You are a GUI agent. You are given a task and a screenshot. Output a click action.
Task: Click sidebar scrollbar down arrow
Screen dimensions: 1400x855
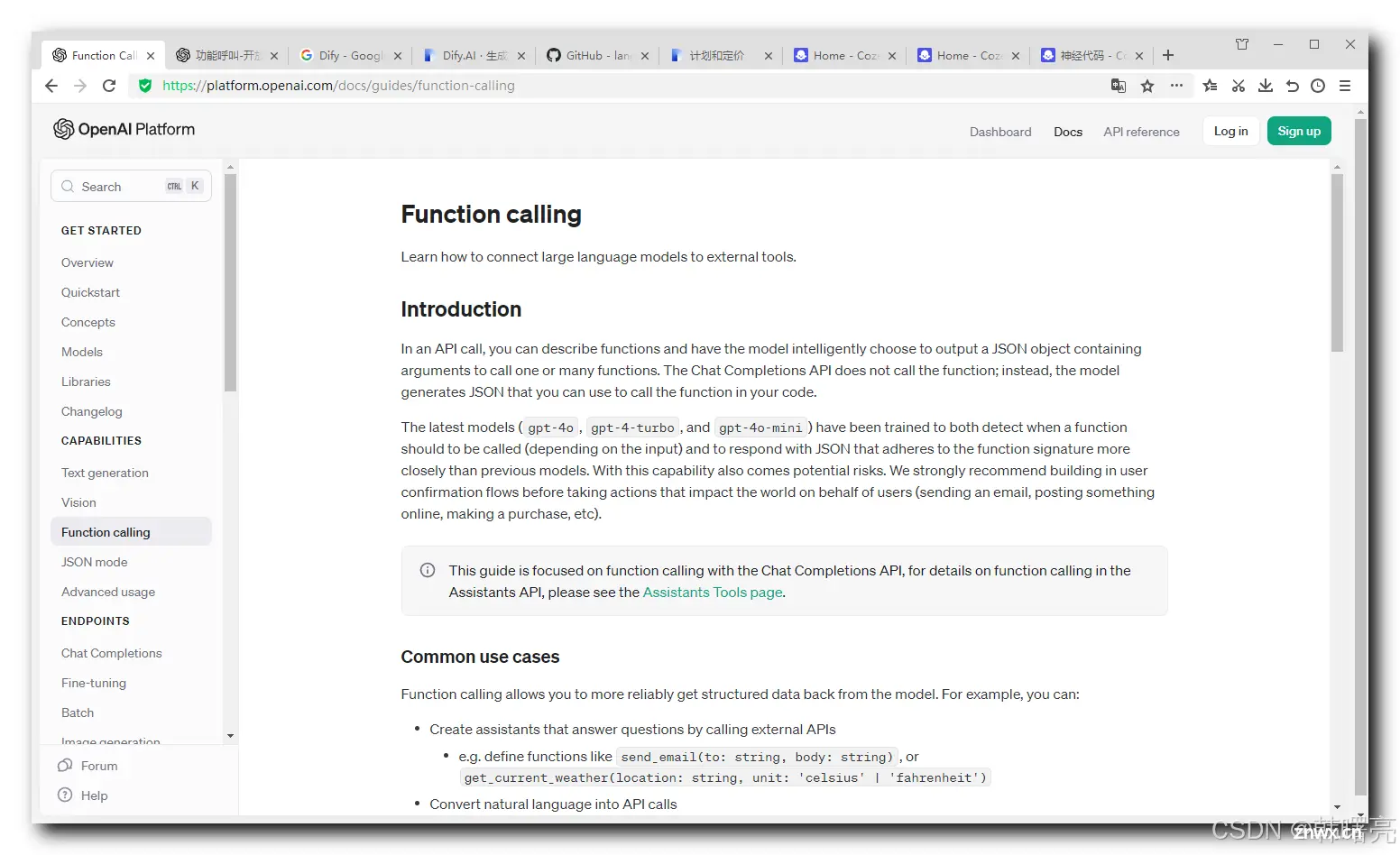tap(230, 736)
